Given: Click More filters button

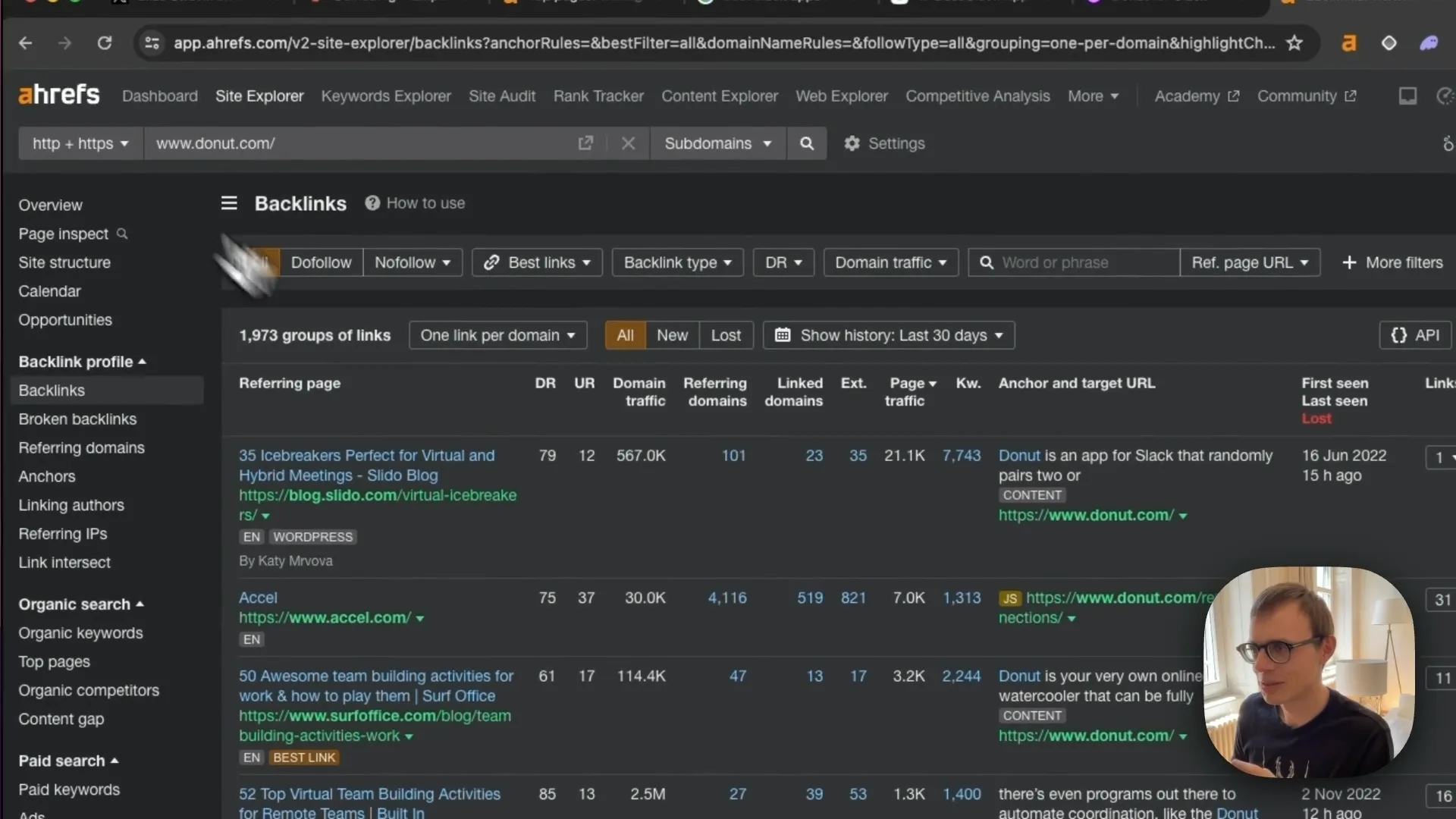Looking at the screenshot, I should point(1392,262).
